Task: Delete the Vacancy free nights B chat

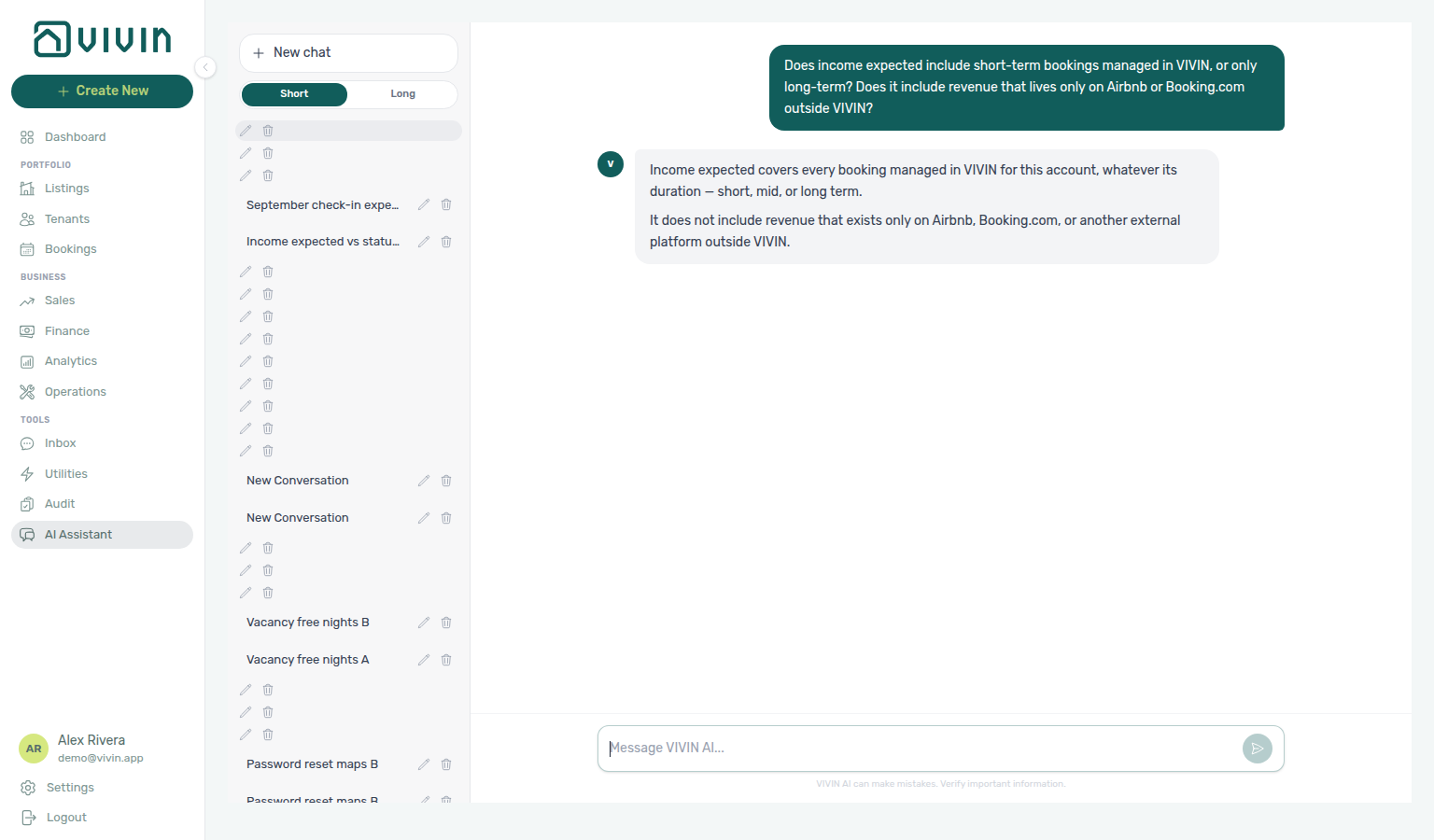Action: (x=446, y=623)
